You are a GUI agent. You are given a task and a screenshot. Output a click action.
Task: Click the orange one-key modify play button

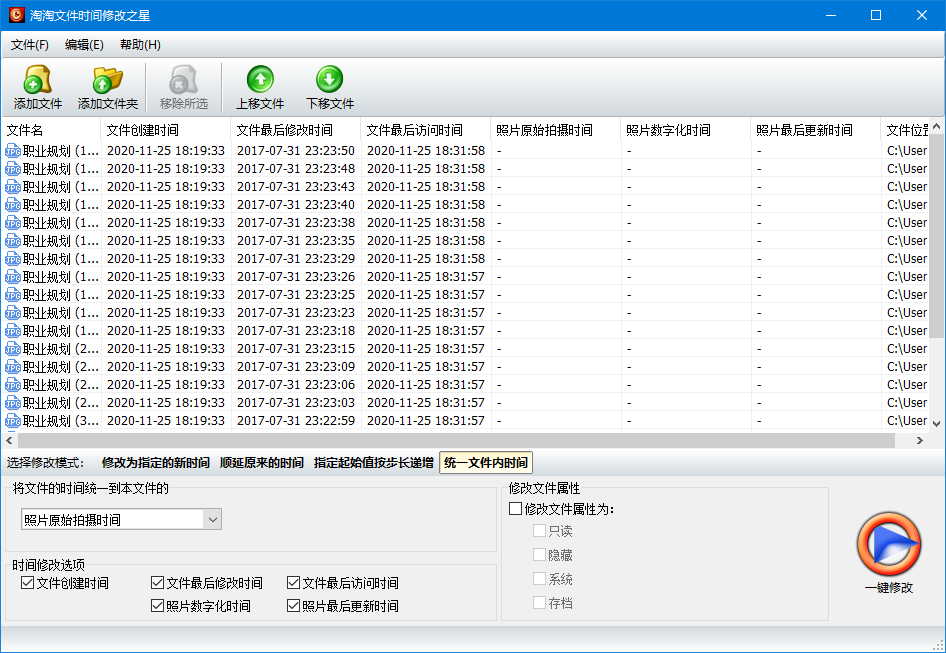click(x=889, y=544)
